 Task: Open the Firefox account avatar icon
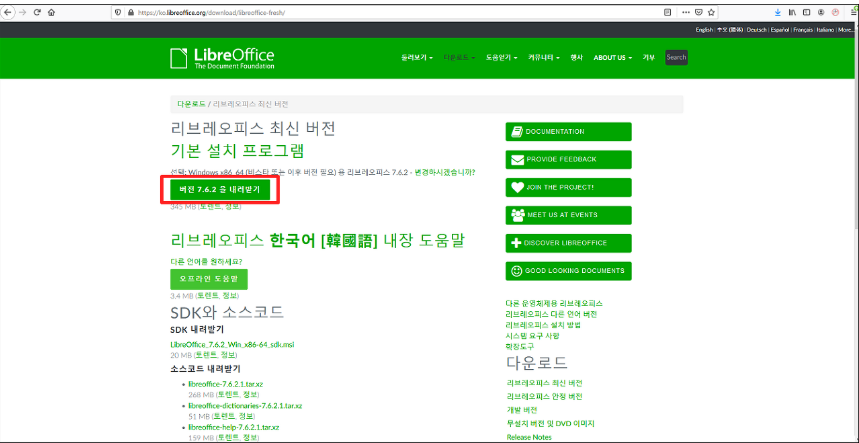pyautogui.click(x=821, y=12)
